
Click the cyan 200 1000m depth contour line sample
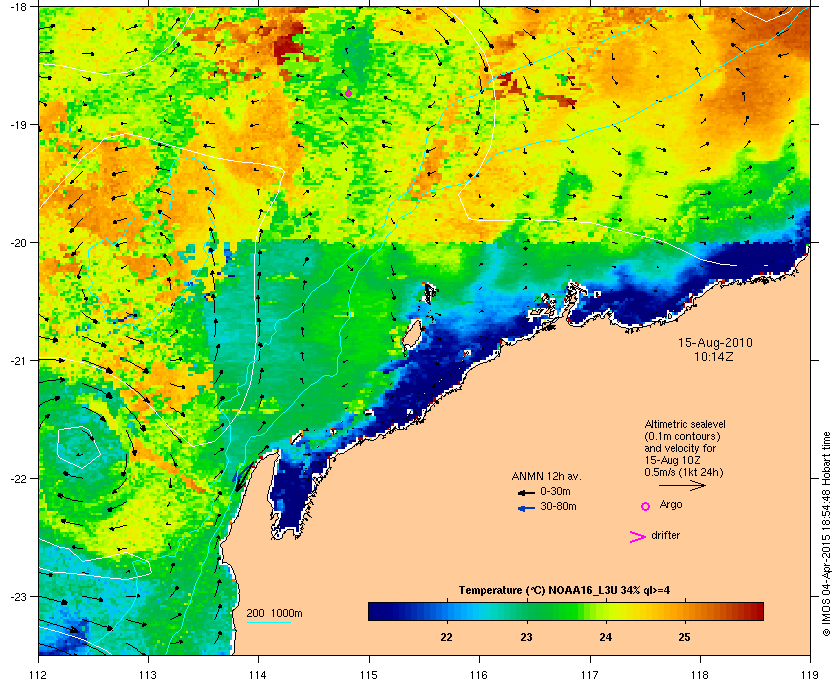pyautogui.click(x=268, y=623)
